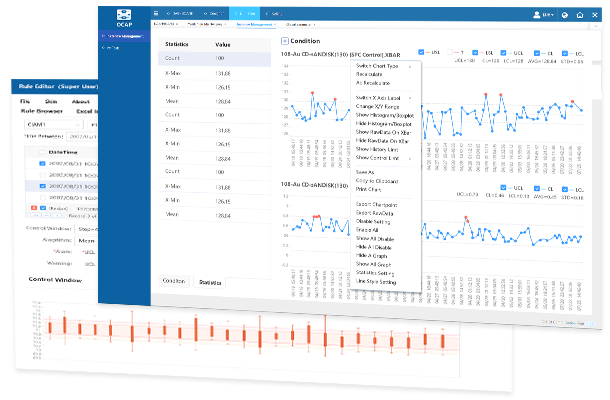Image resolution: width=610 pixels, height=400 pixels.
Task: Select Export RawData from context menu
Action: 377,215
